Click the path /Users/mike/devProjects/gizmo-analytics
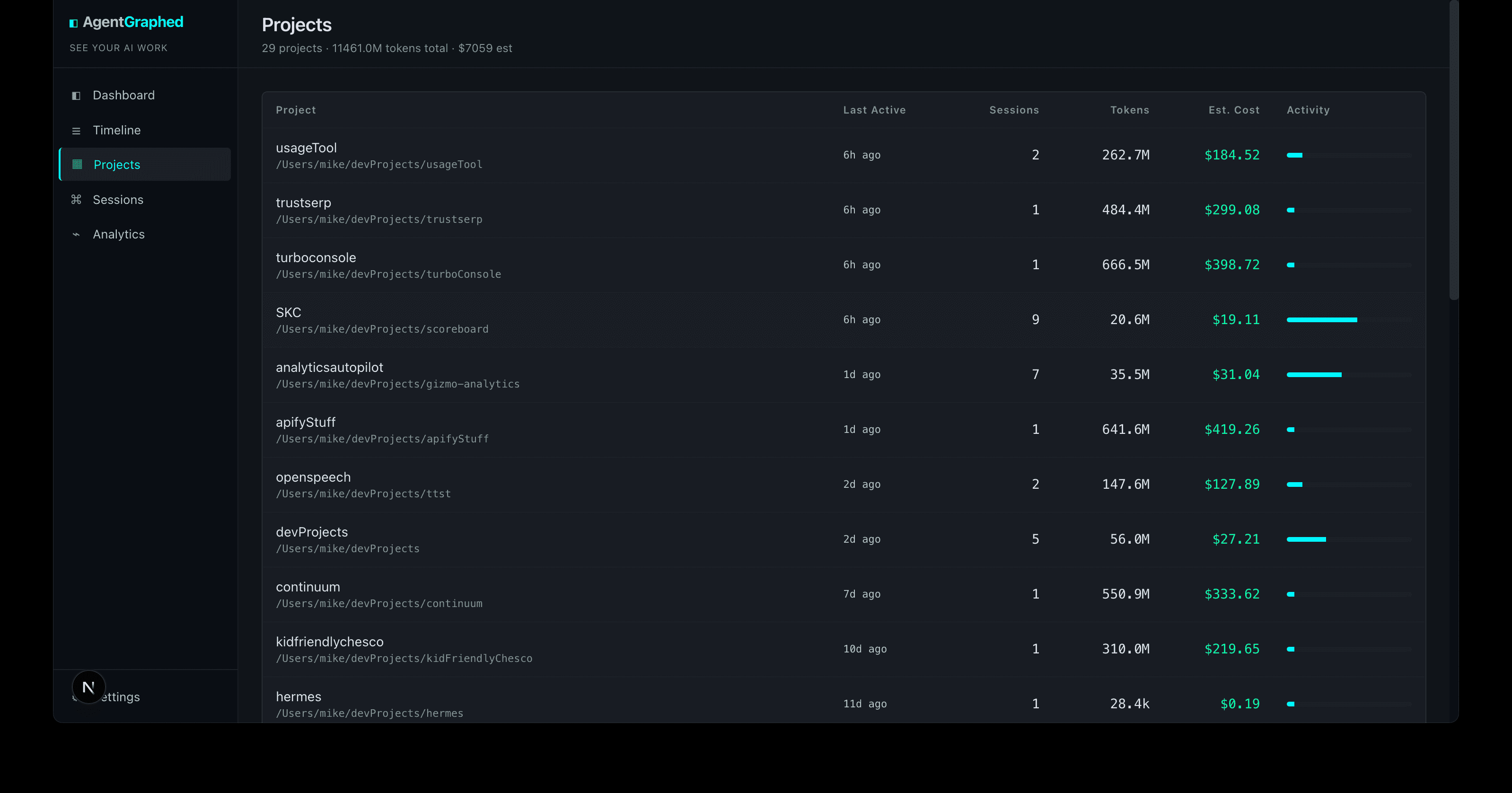1512x793 pixels. 398,384
